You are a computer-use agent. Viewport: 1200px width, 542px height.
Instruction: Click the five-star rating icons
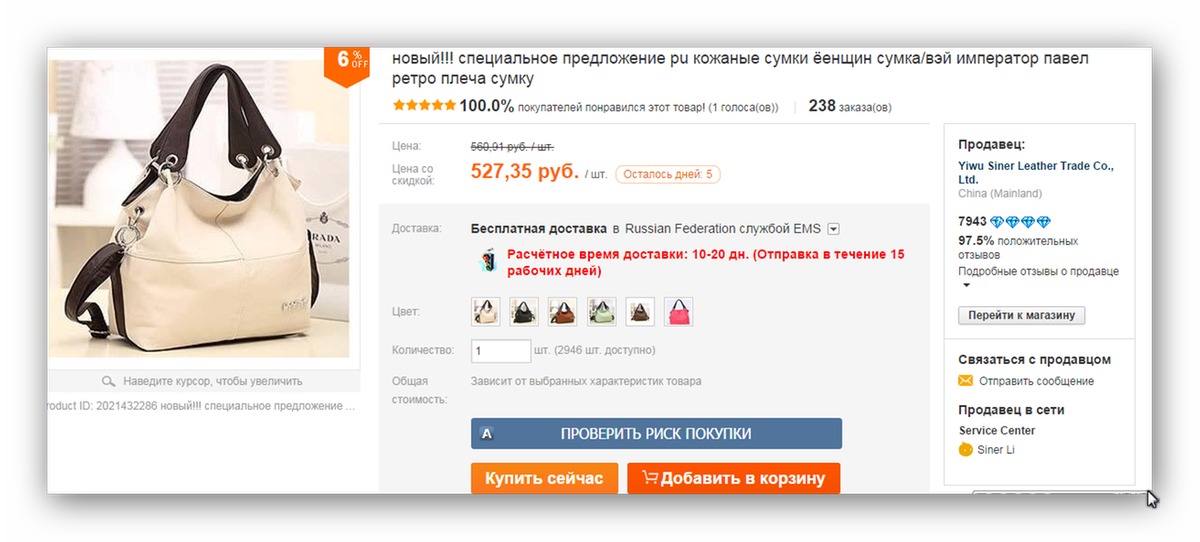(x=424, y=105)
